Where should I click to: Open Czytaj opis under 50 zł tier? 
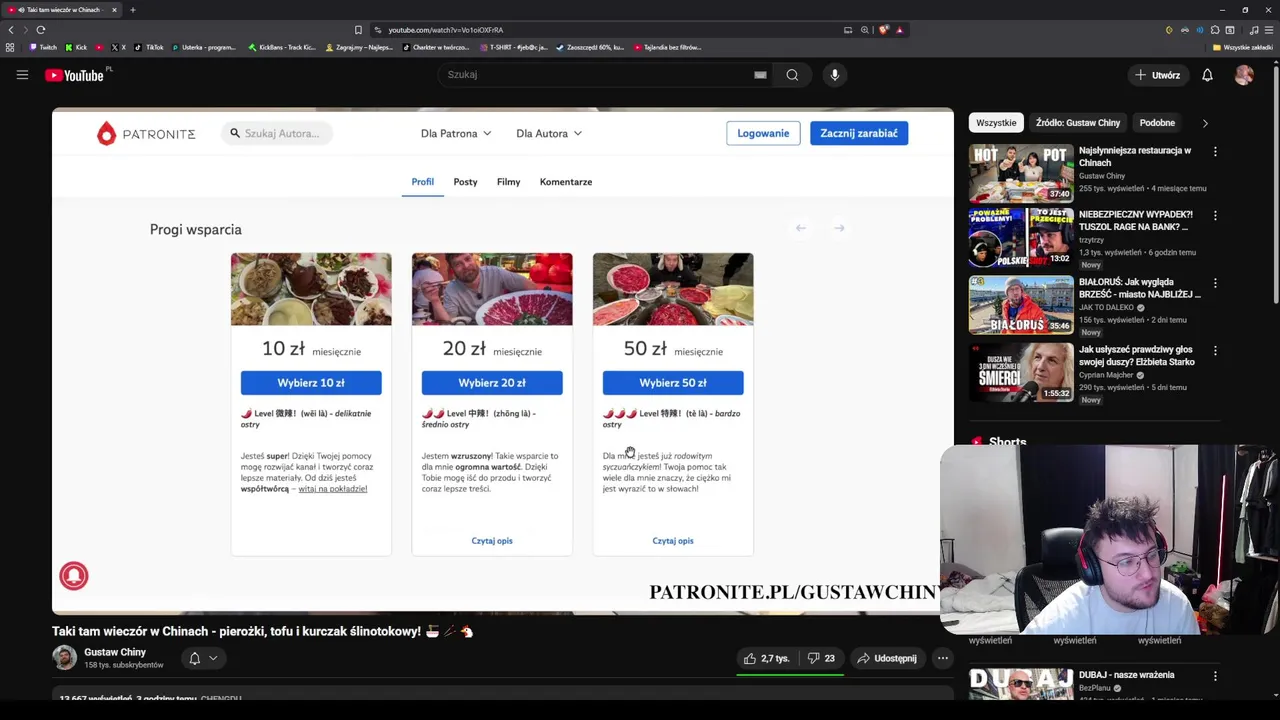[673, 541]
